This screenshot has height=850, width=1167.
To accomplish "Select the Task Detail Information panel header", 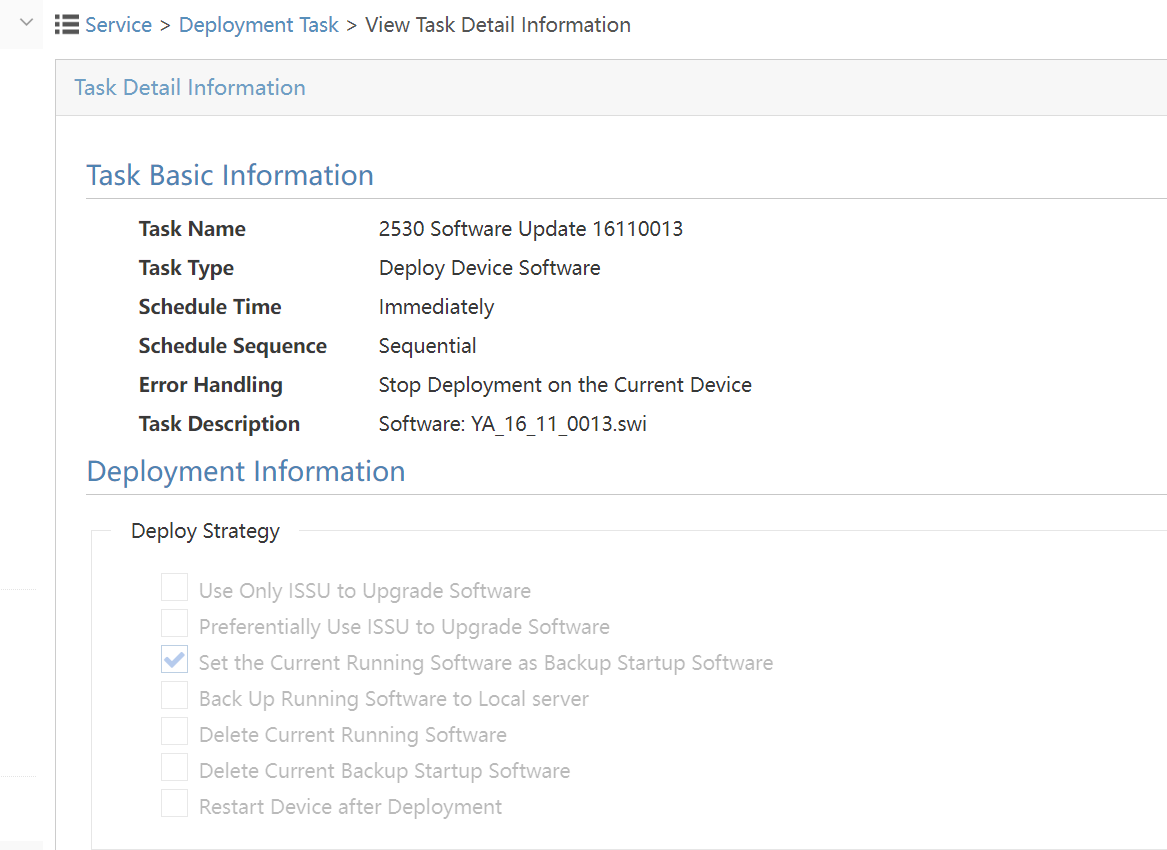I will point(190,88).
